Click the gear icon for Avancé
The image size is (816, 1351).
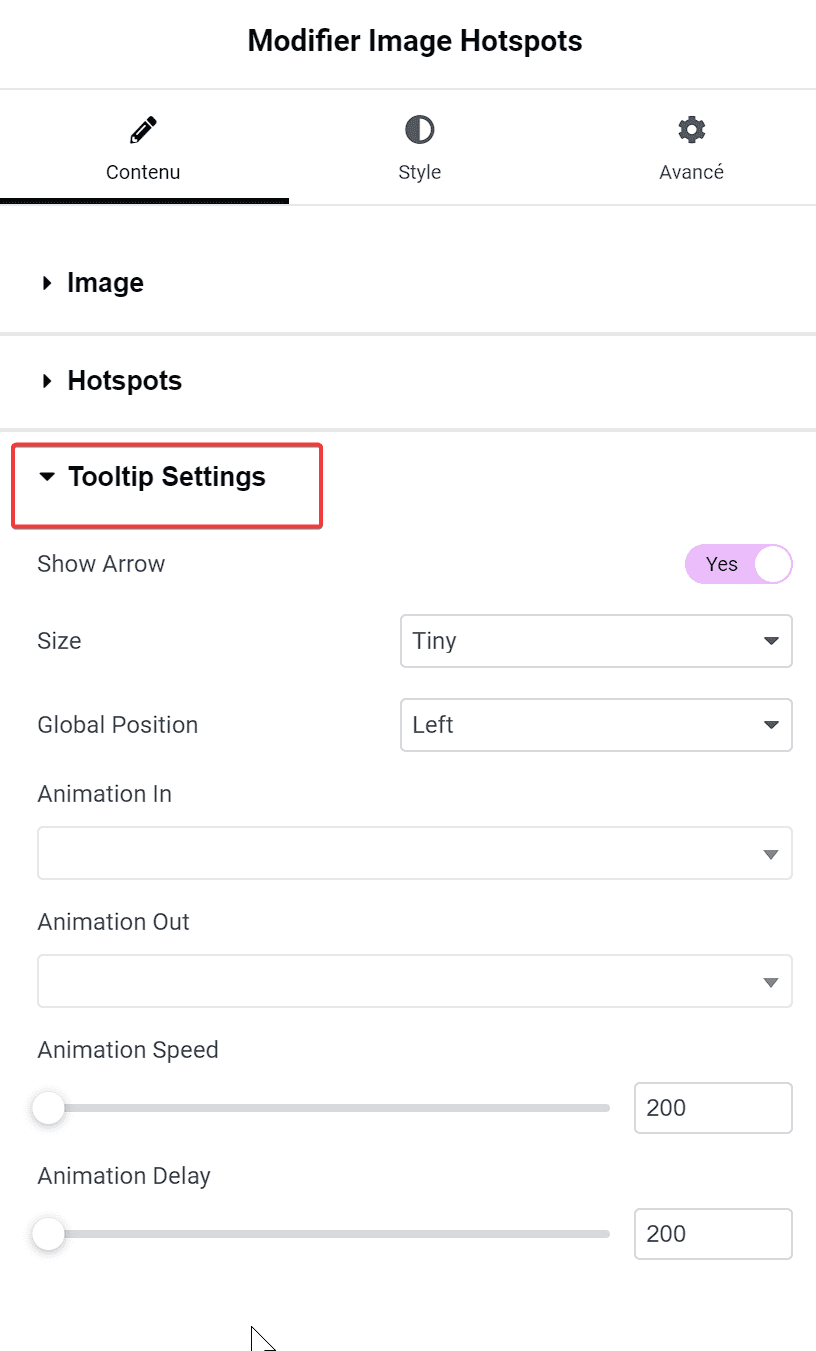[691, 130]
